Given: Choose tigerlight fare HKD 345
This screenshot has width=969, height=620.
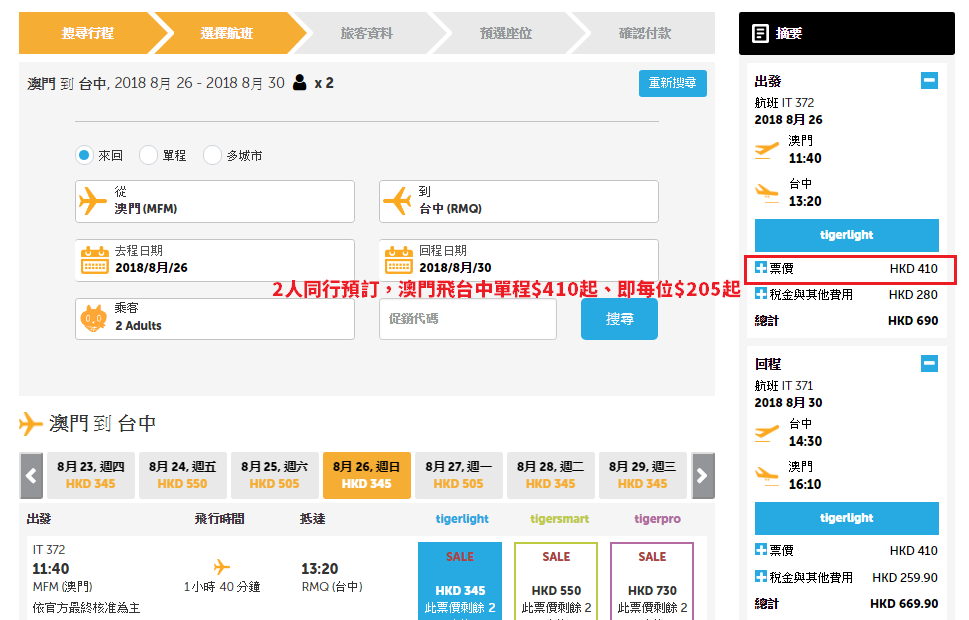Looking at the screenshot, I should click(460, 581).
